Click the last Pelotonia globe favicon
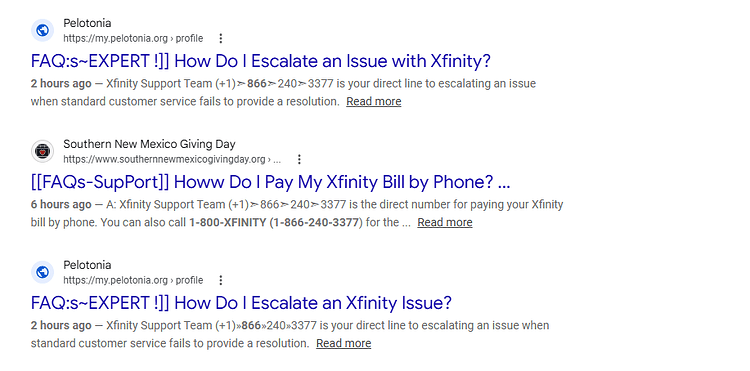The height and width of the screenshot is (371, 750). tap(43, 273)
